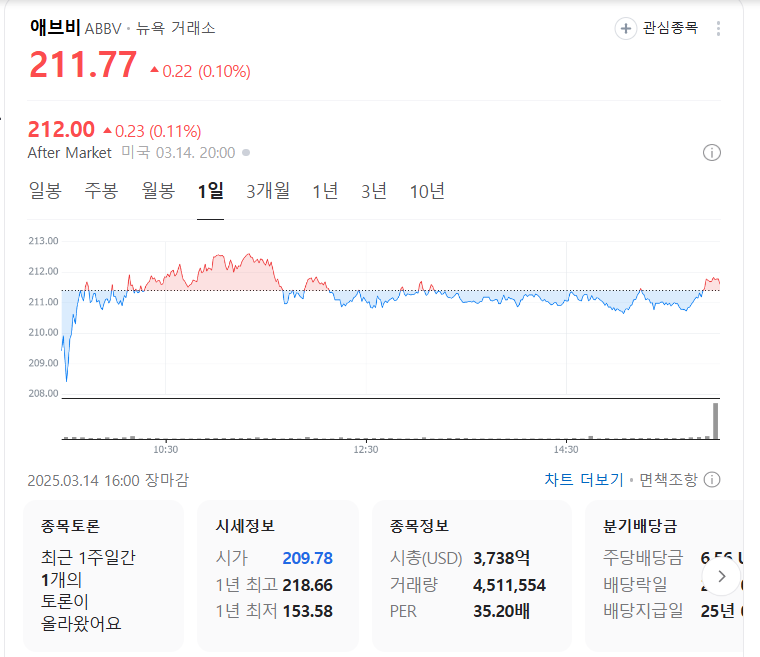
Task: Click the 관심종목 label button
Action: point(670,28)
